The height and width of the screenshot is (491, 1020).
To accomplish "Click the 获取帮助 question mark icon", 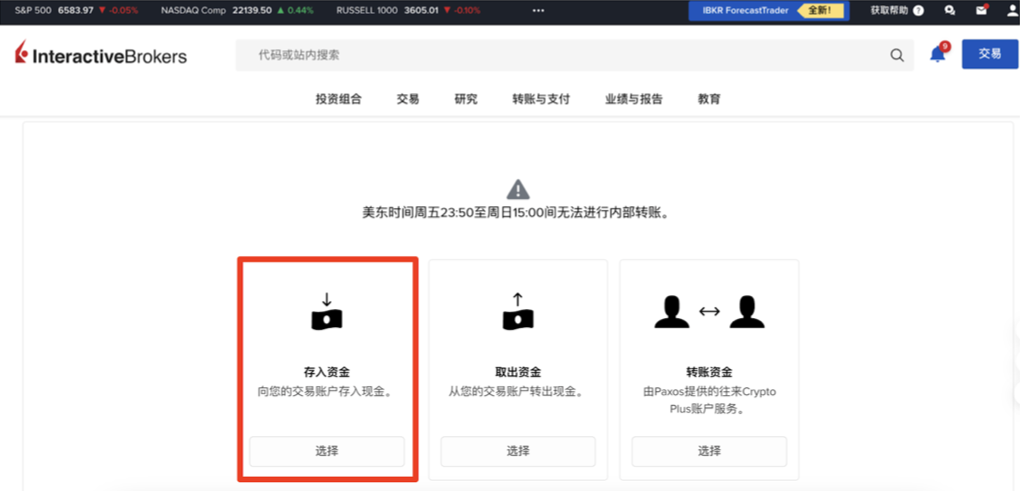I will 918,10.
